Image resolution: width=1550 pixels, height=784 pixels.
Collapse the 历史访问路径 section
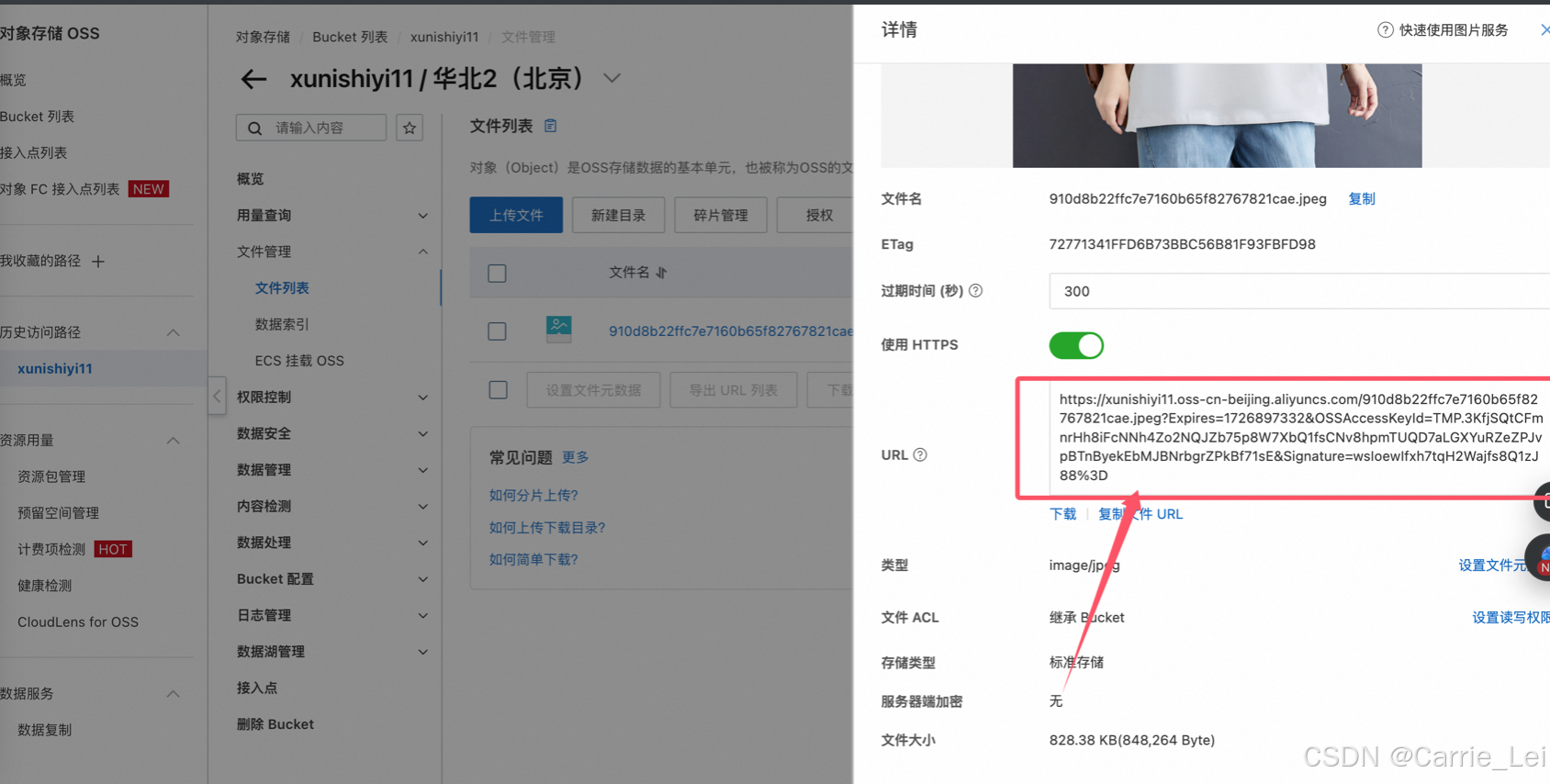[173, 332]
